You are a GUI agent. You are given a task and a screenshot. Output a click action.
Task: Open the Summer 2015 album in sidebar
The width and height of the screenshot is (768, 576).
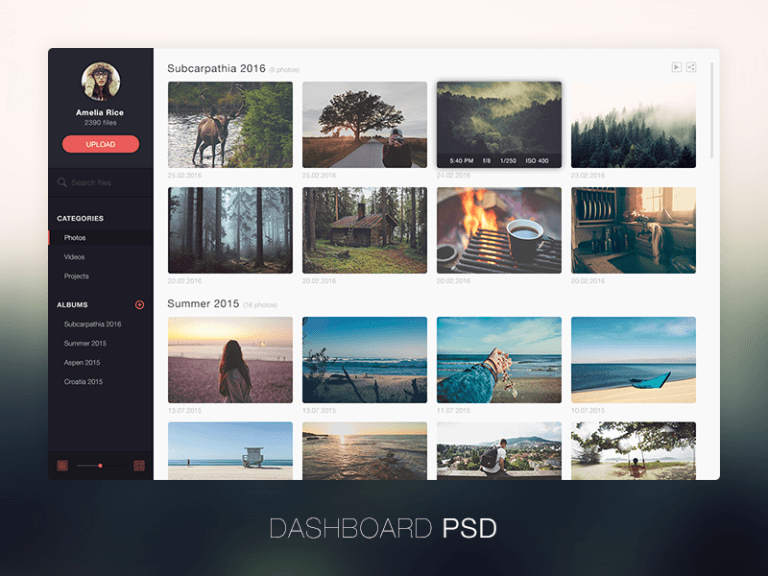[85, 343]
